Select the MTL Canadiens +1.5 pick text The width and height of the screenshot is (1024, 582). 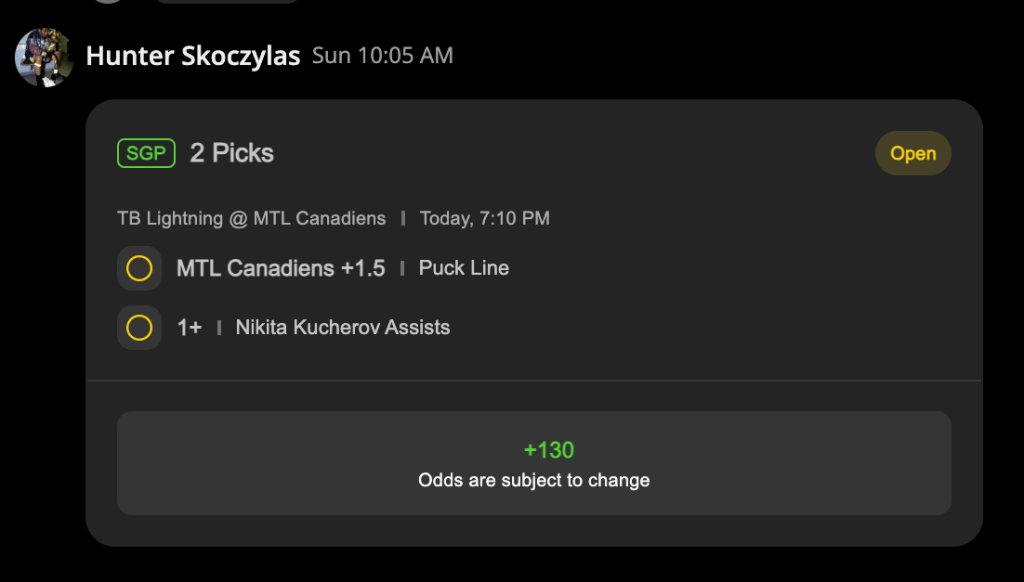point(281,268)
